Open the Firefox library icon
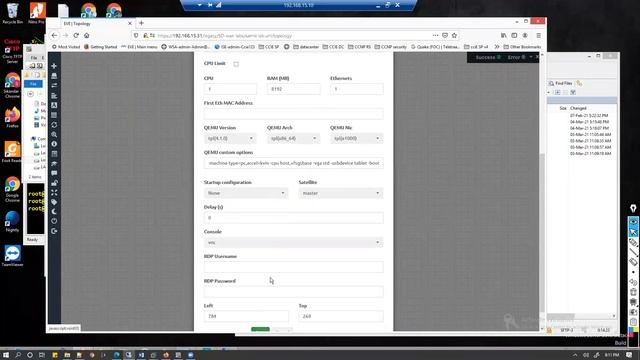Viewport: 640px width, 360px height. 504,36
